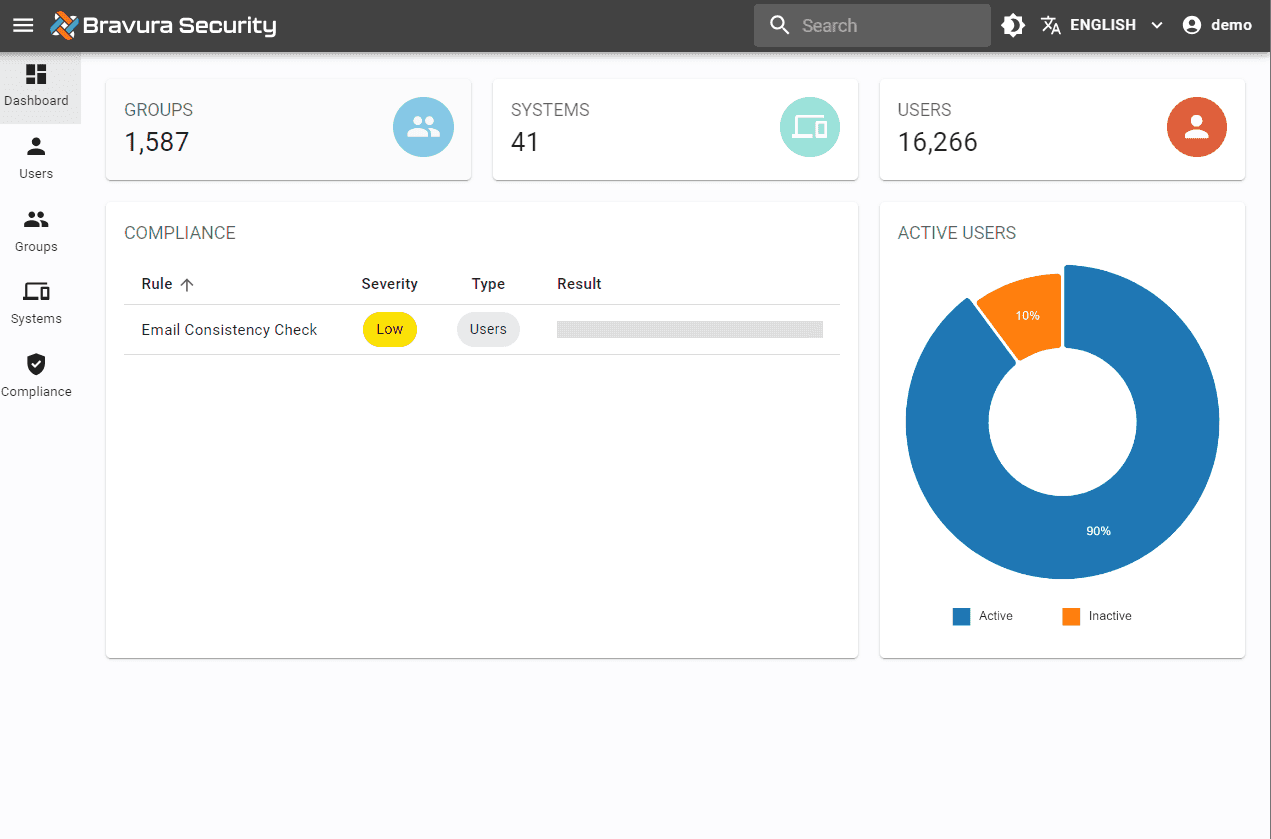Toggle the Active legend entry in the chart
The width and height of the screenshot is (1271, 839).
click(984, 616)
